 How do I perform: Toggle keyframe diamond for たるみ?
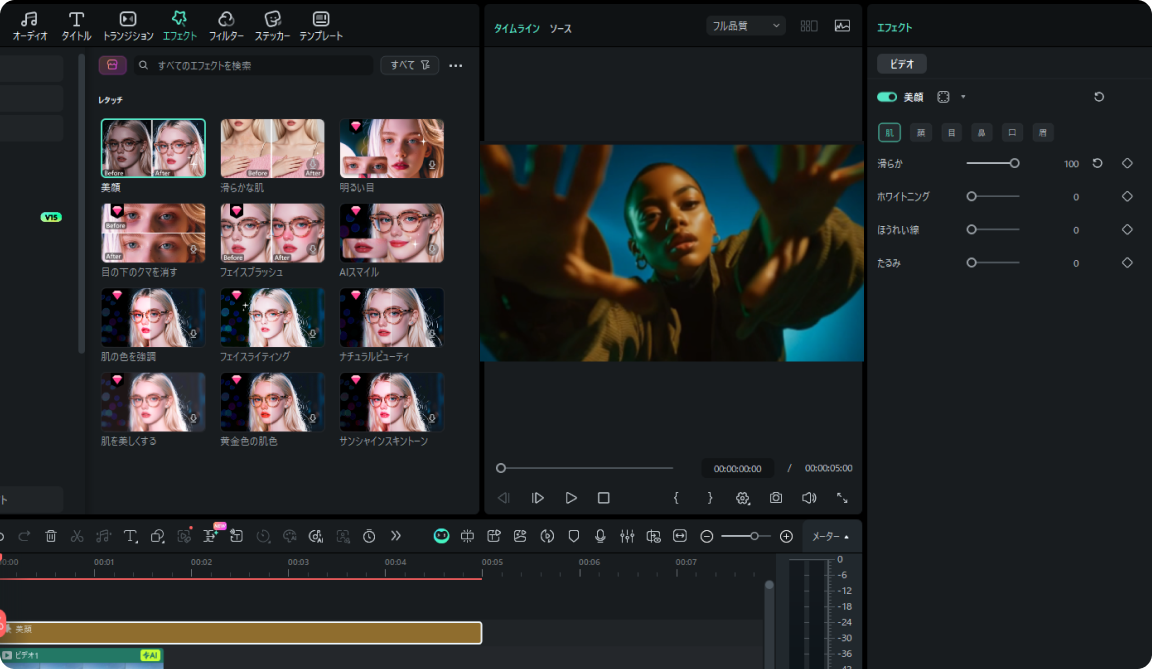[1127, 263]
